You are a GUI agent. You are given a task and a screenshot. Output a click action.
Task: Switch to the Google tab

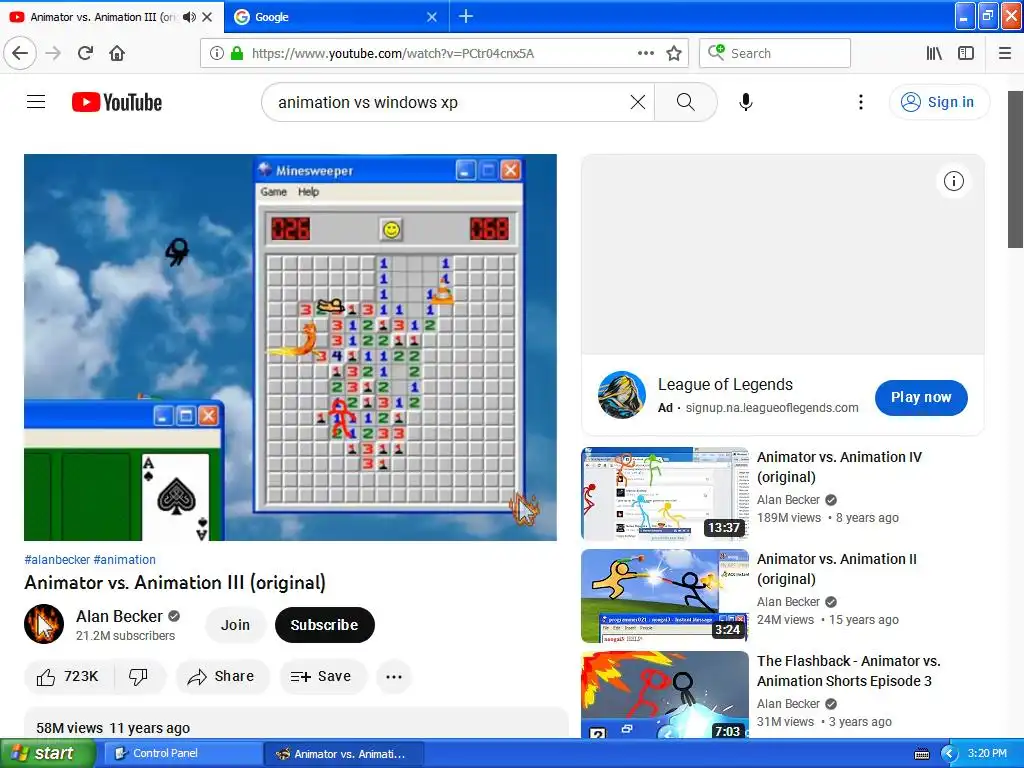click(336, 17)
